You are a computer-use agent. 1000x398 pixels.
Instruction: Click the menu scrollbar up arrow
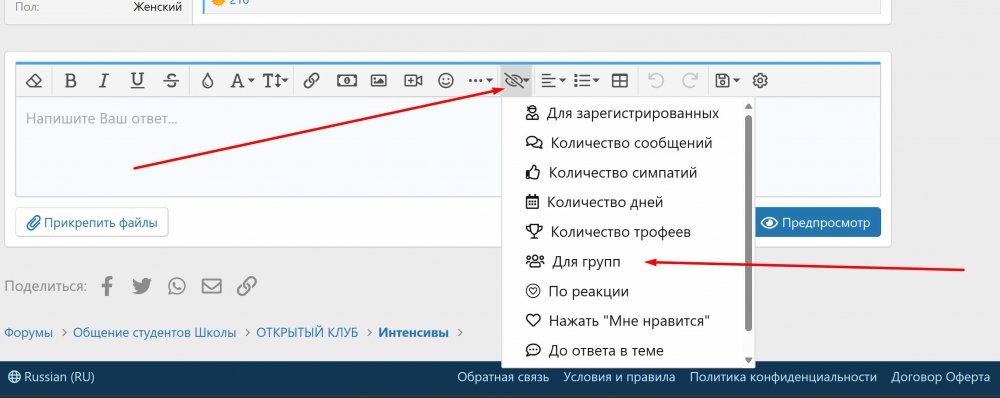[x=749, y=106]
